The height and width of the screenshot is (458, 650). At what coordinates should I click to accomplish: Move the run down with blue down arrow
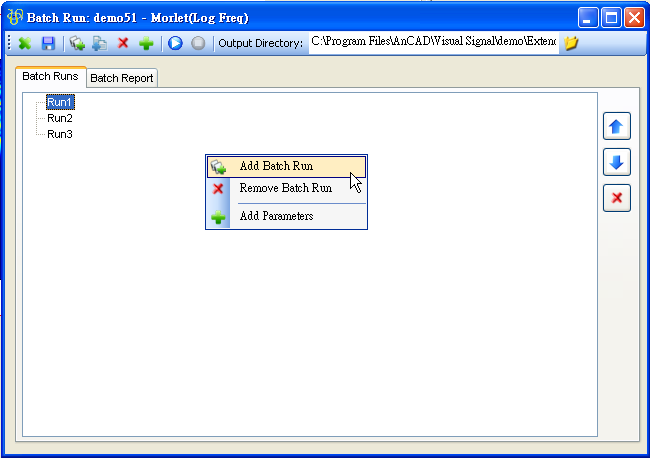[x=617, y=162]
